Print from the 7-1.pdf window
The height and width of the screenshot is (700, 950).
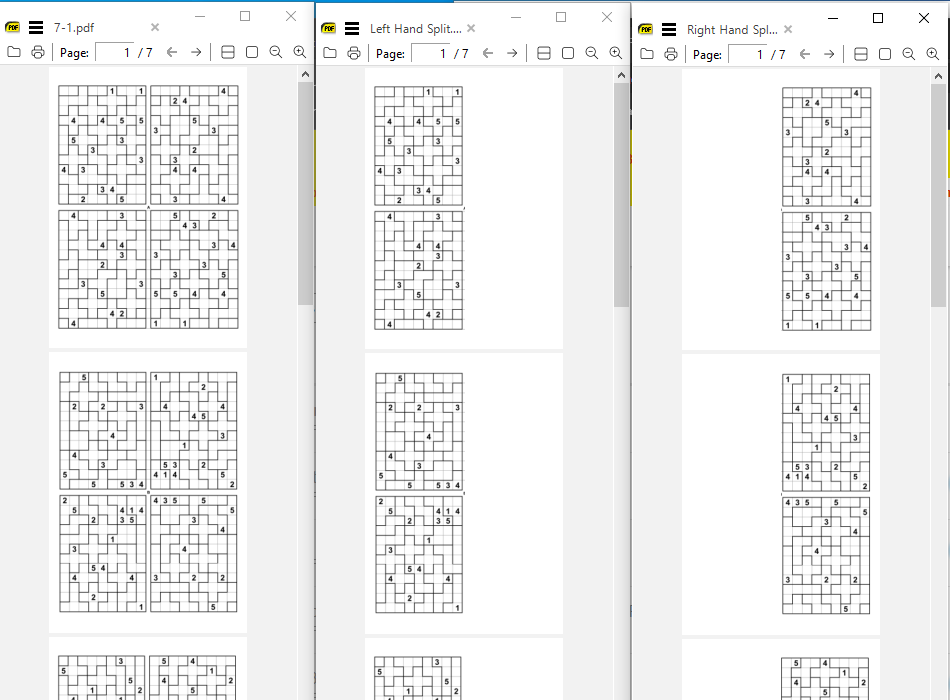(x=38, y=52)
